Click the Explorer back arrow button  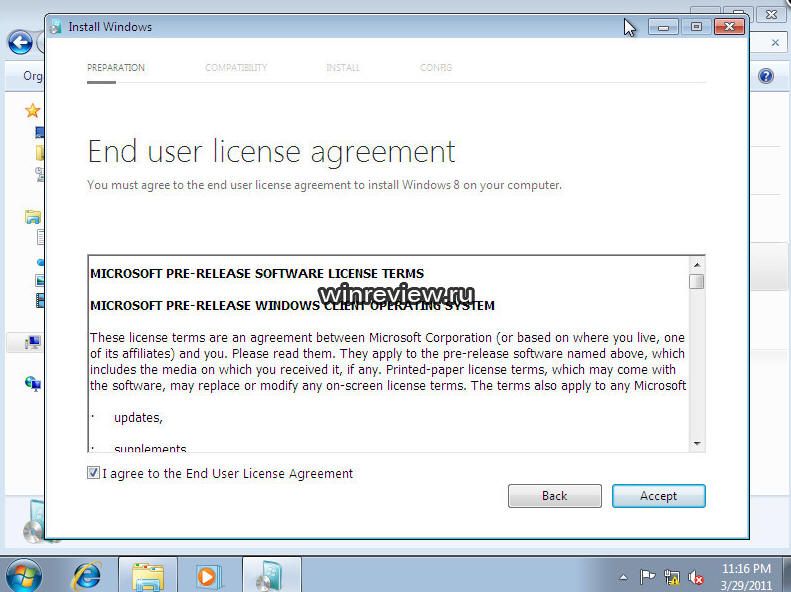click(18, 43)
